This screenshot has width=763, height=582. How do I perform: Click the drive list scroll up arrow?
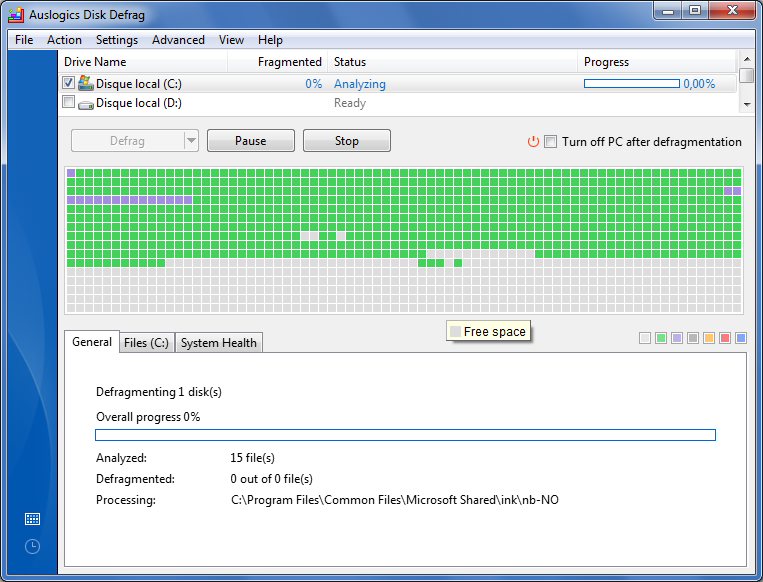pos(747,59)
